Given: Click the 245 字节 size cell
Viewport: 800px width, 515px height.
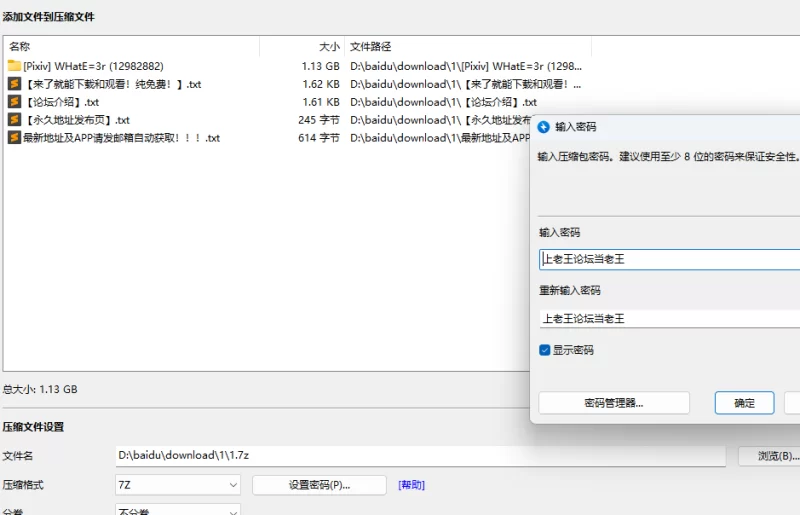Looking at the screenshot, I should click(318, 119).
